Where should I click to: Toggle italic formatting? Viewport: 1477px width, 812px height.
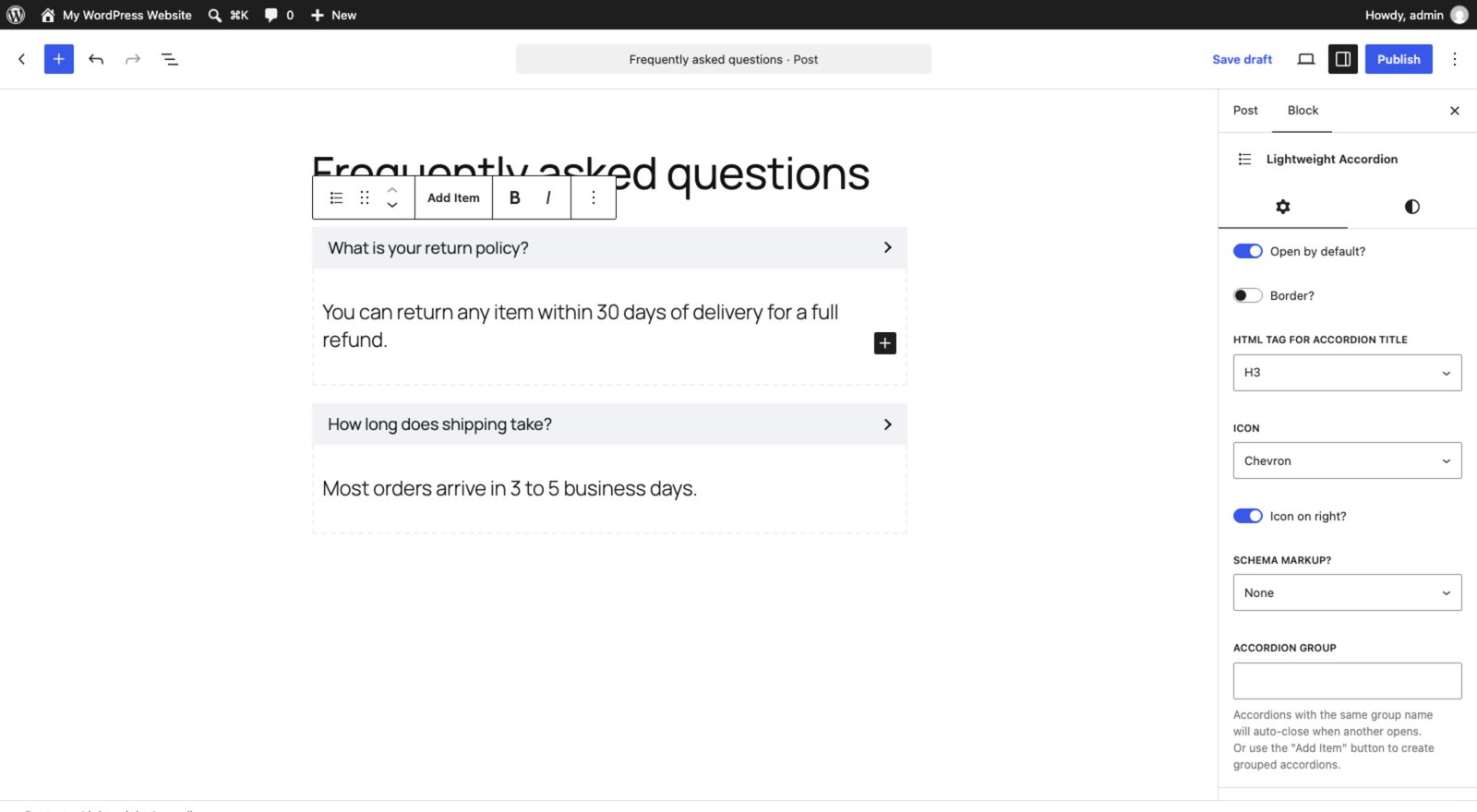pyautogui.click(x=548, y=197)
